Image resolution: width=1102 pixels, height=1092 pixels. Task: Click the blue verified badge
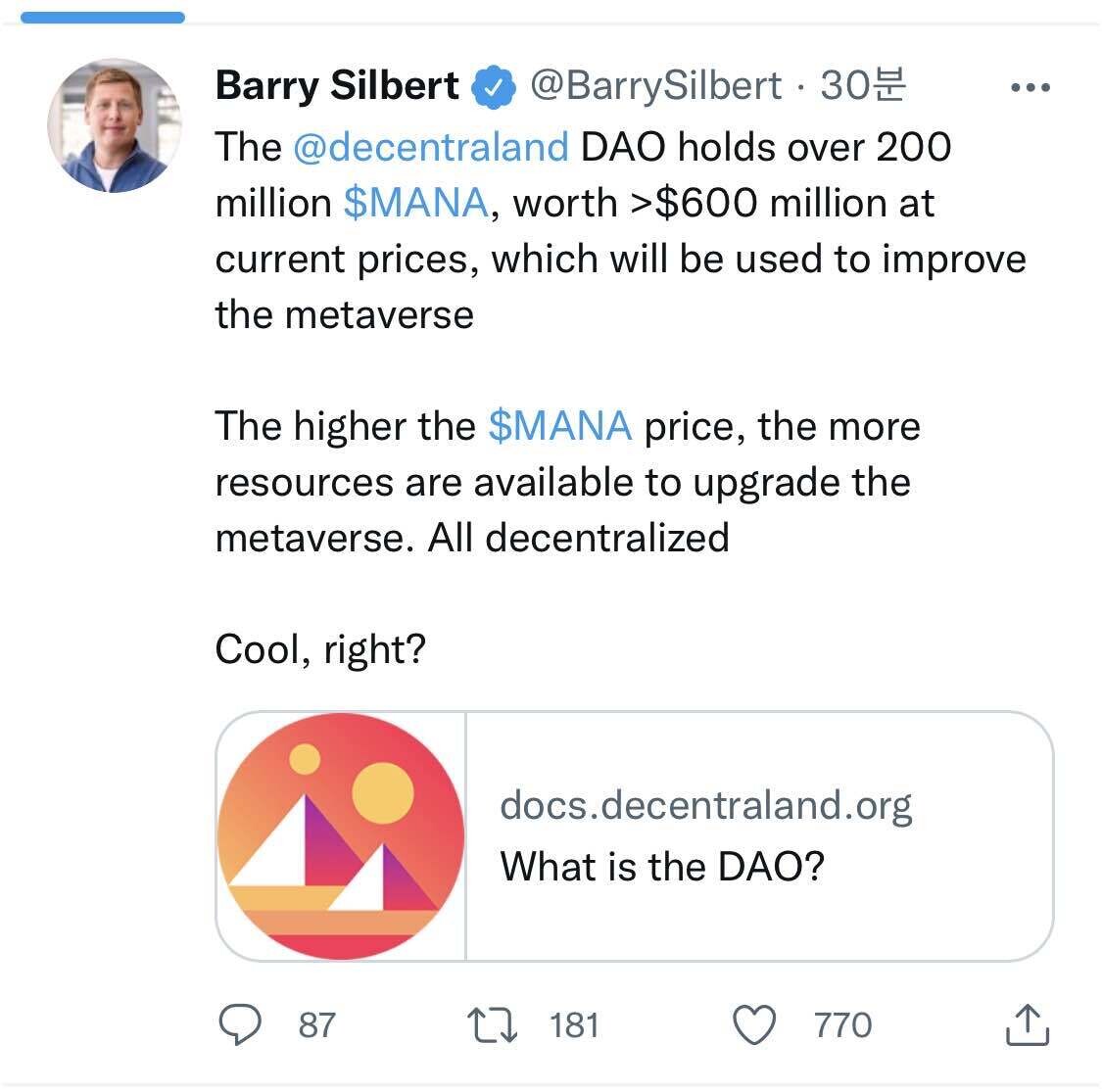[x=494, y=88]
